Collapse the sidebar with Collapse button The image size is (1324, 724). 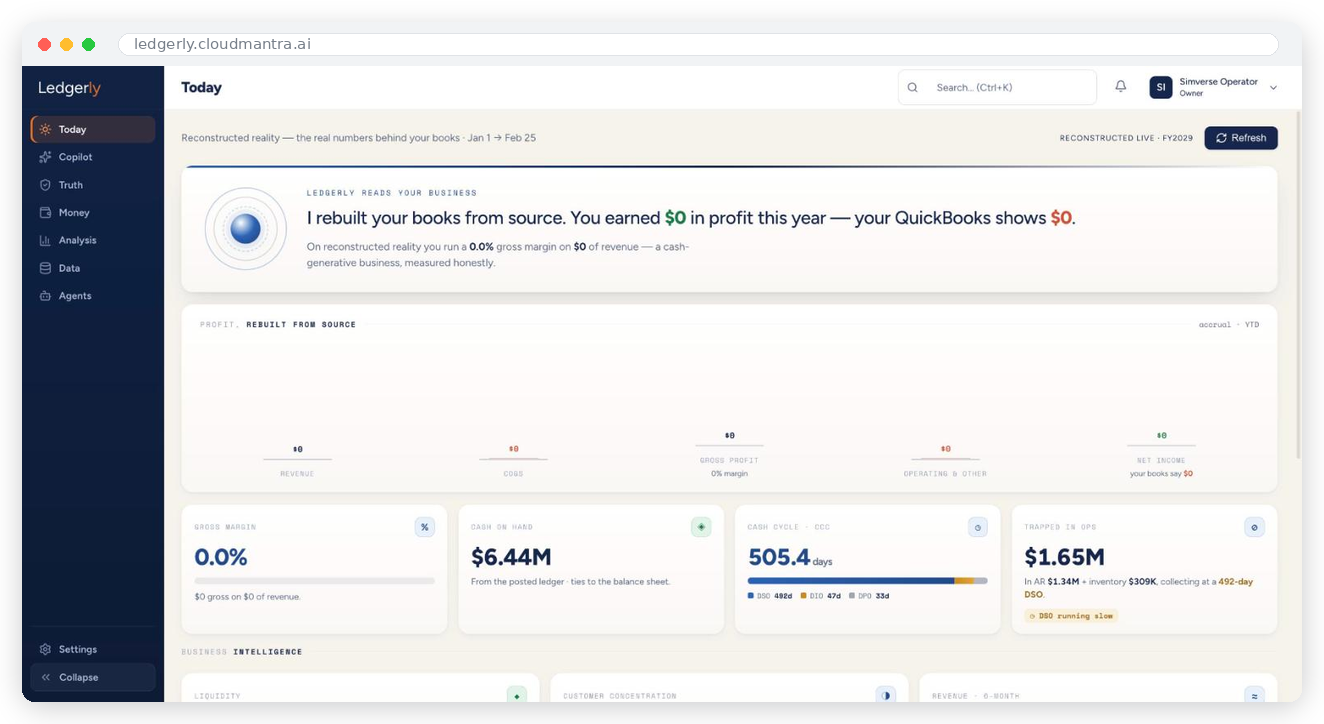click(93, 677)
